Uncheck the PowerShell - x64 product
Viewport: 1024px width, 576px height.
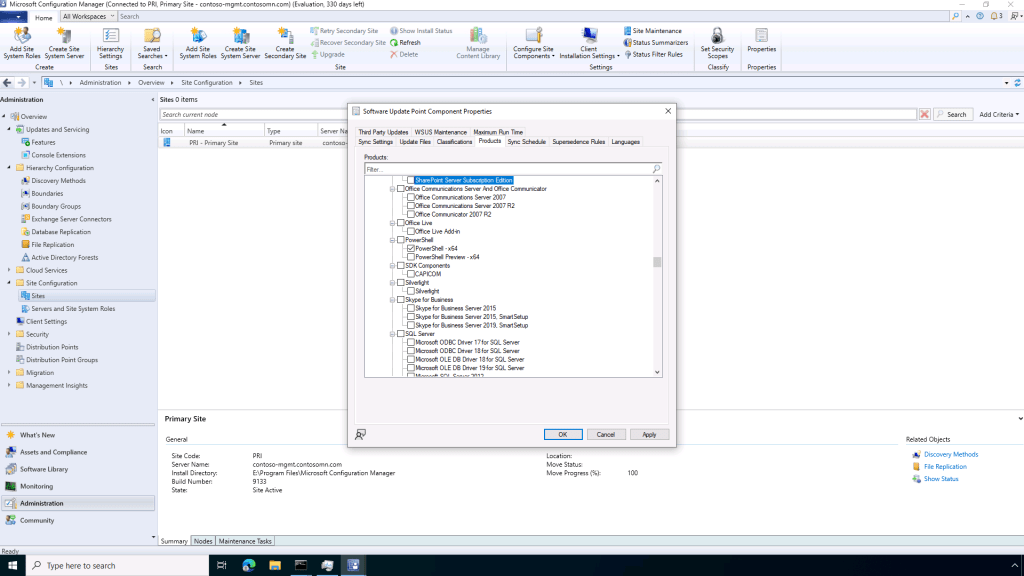tap(411, 249)
